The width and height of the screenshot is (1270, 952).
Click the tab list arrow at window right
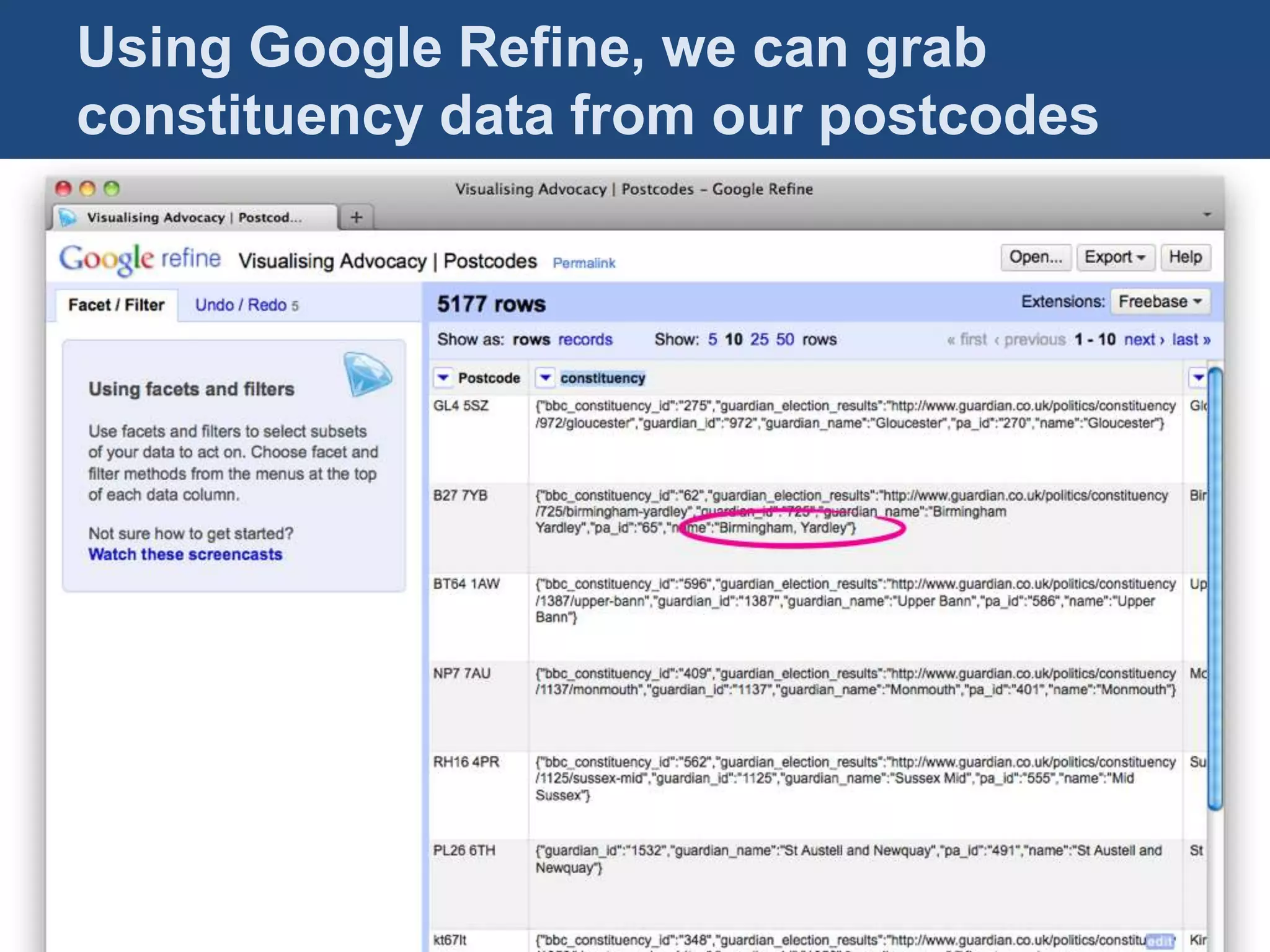[x=1207, y=214]
